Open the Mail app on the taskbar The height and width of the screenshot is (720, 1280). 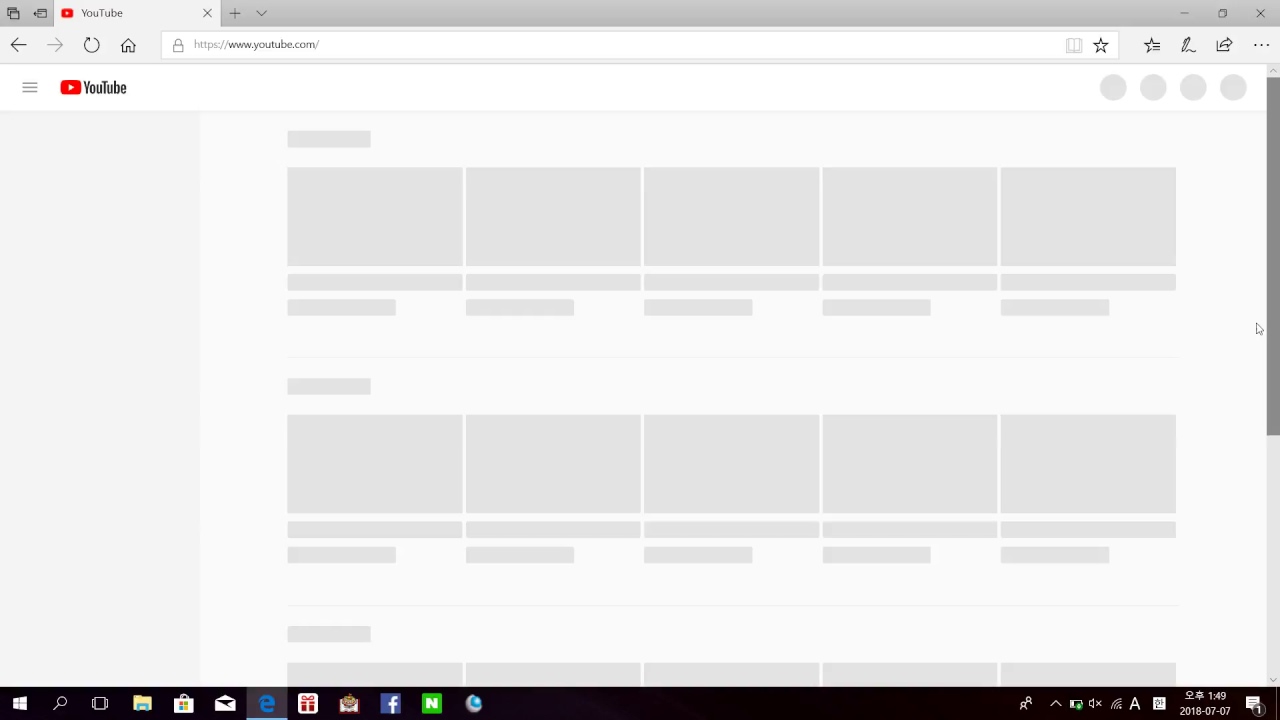[225, 704]
